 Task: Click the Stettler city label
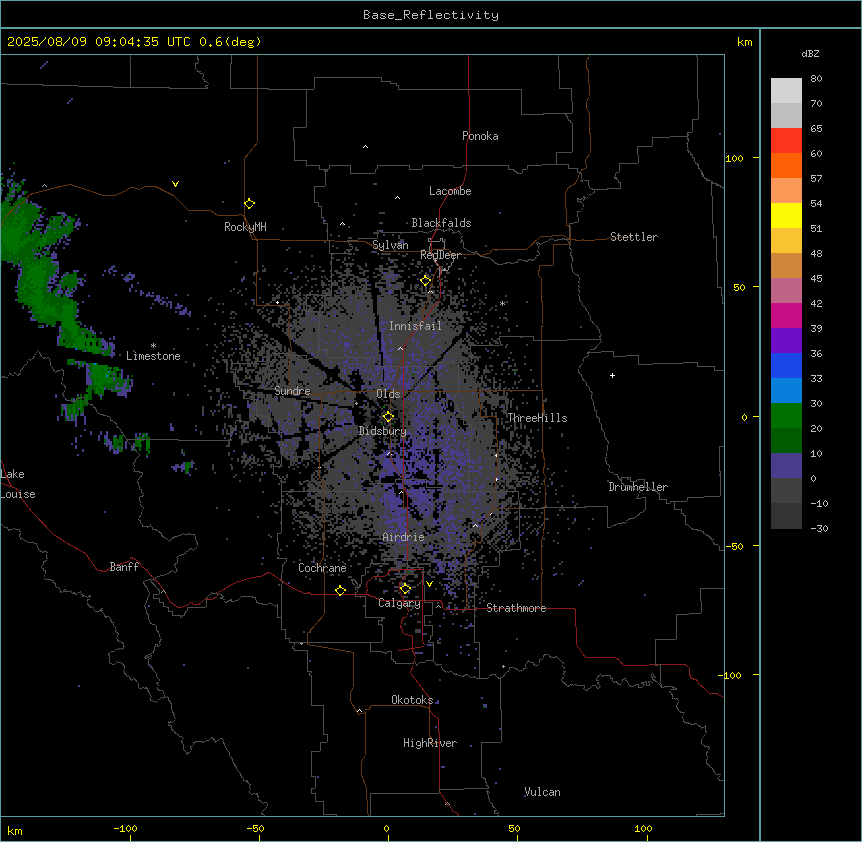pyautogui.click(x=634, y=237)
